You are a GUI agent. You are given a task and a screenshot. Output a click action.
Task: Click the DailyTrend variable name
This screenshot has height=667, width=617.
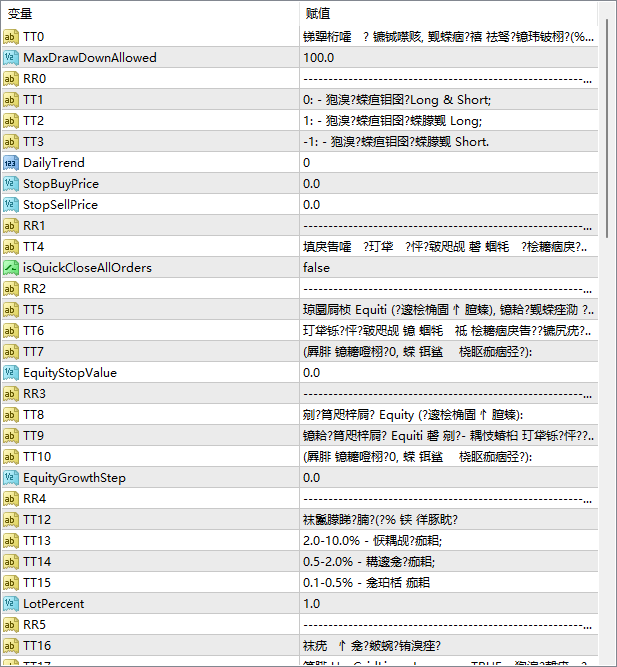coord(54,163)
